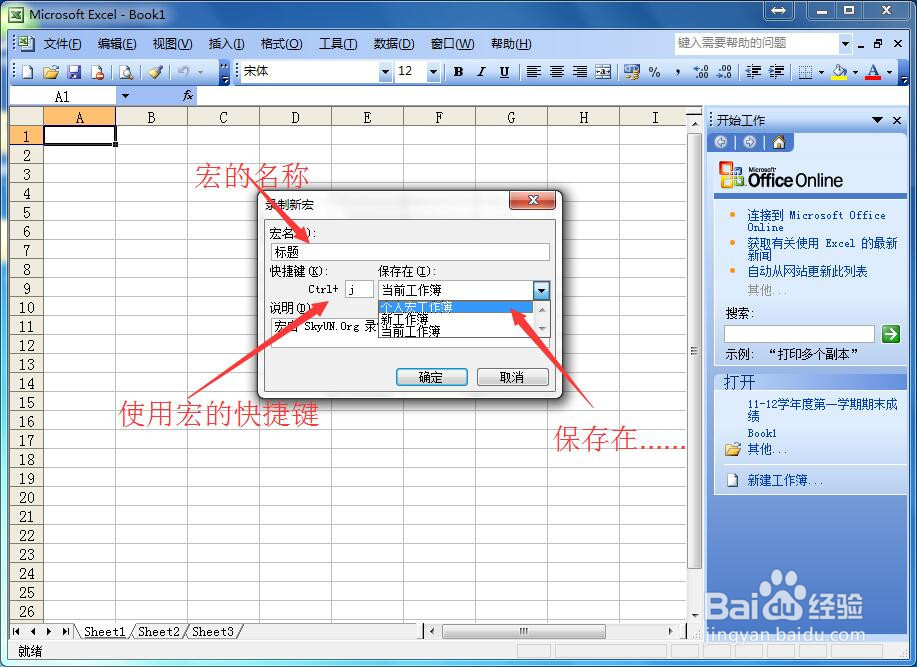Click 取消 button in macro dialog
Screen dimensions: 917x667
coord(512,377)
